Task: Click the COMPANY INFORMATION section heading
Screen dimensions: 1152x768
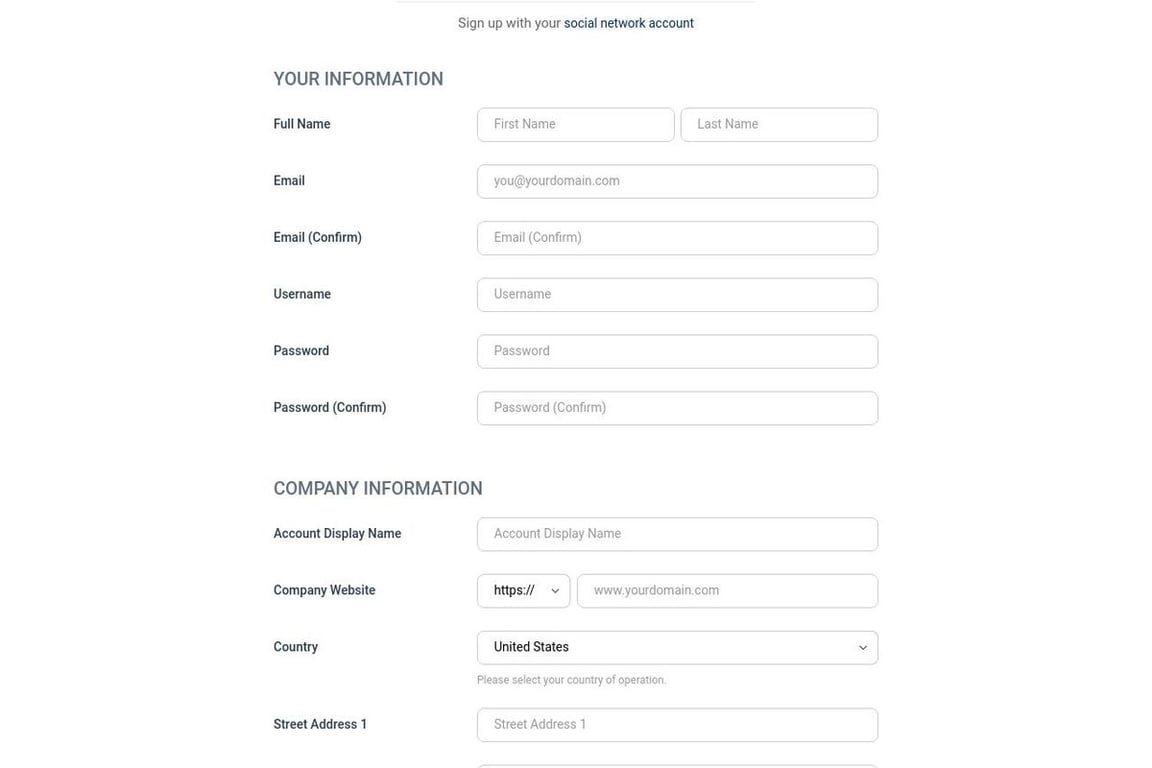Action: tap(378, 489)
